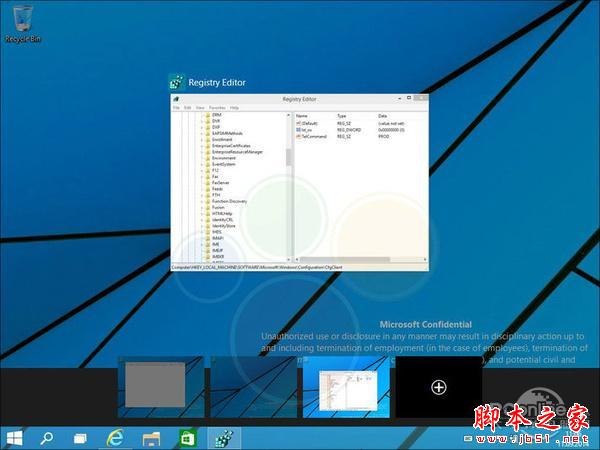Select the third desktop thumbnail with Registry Editor
Screen dimensions: 600x450
click(346, 386)
